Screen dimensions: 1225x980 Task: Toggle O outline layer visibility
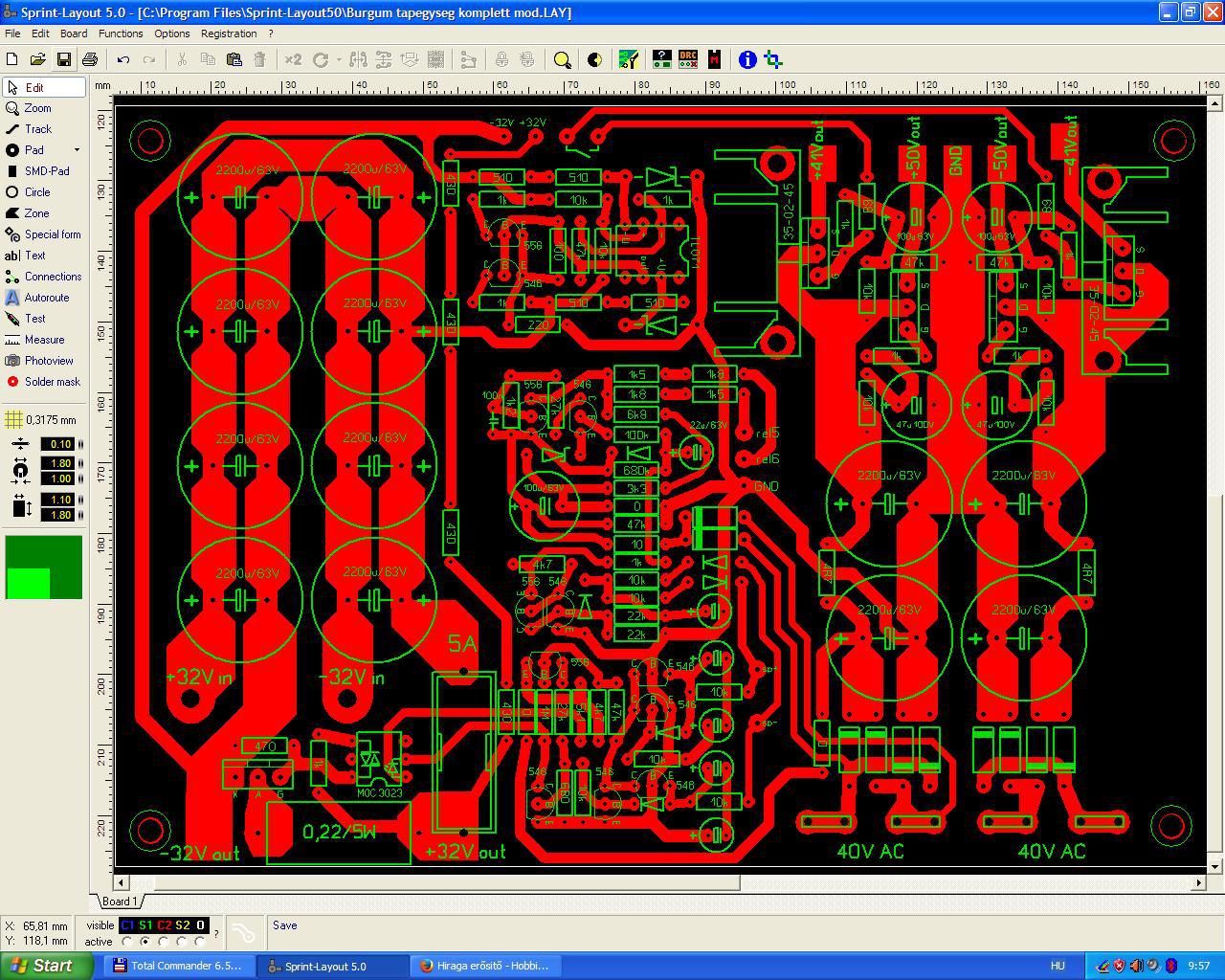[x=200, y=925]
